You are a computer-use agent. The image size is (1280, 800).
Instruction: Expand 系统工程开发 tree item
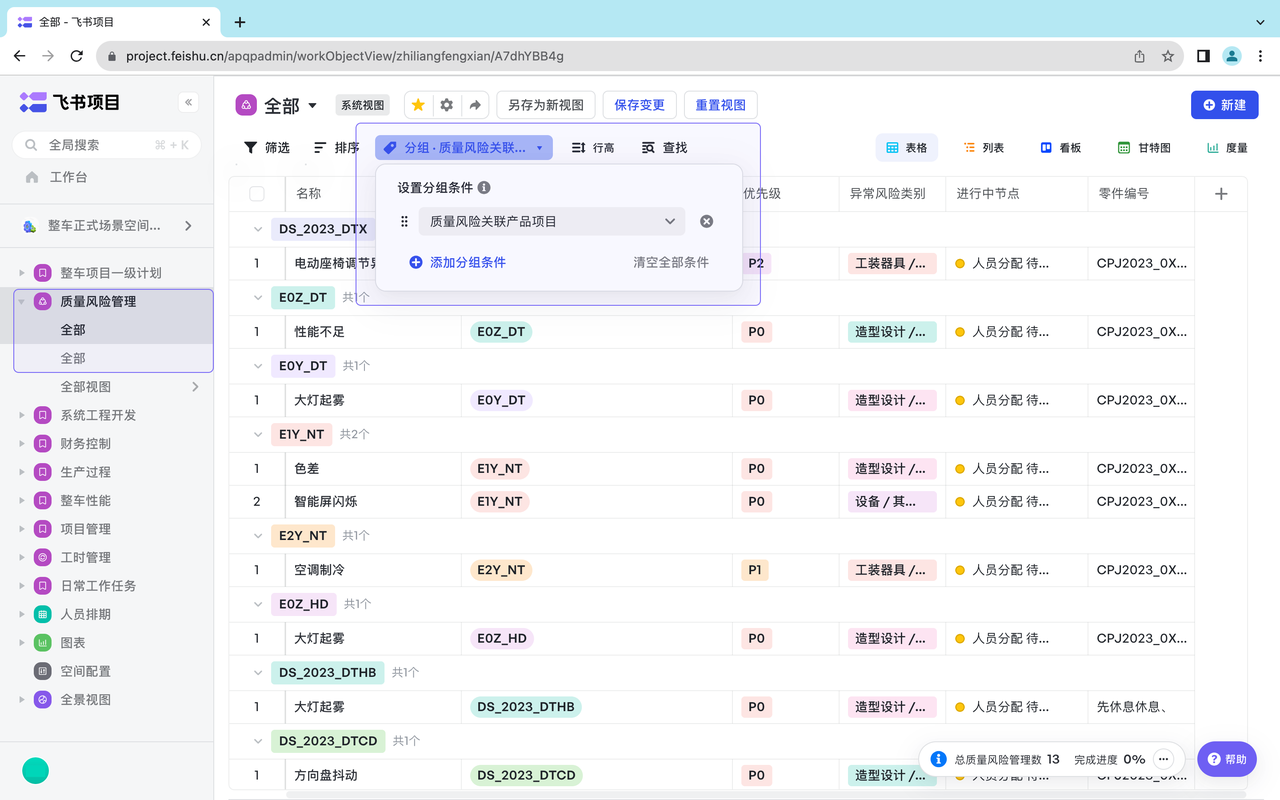(22, 416)
